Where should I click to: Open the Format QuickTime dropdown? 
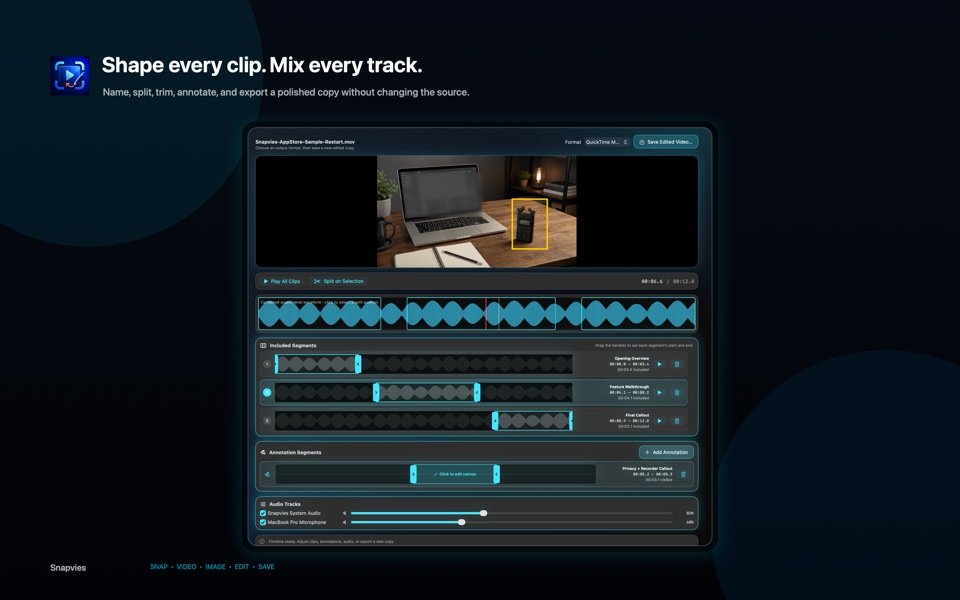606,142
